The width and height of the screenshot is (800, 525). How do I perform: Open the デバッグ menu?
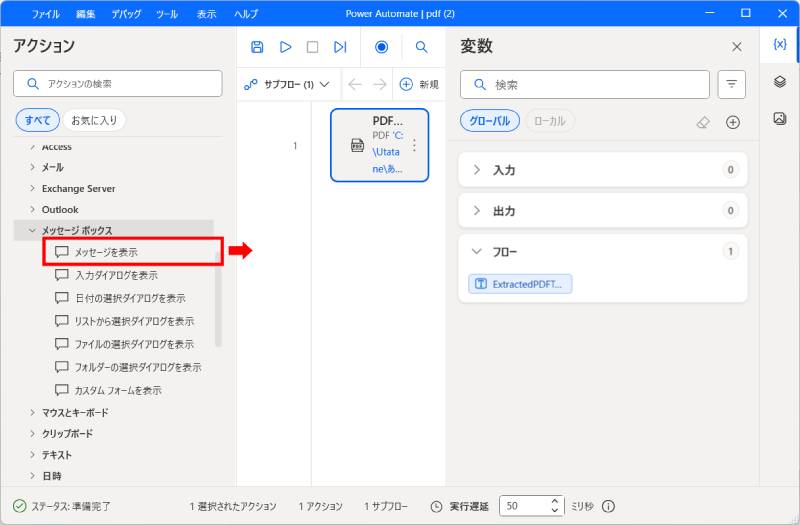[x=126, y=14]
